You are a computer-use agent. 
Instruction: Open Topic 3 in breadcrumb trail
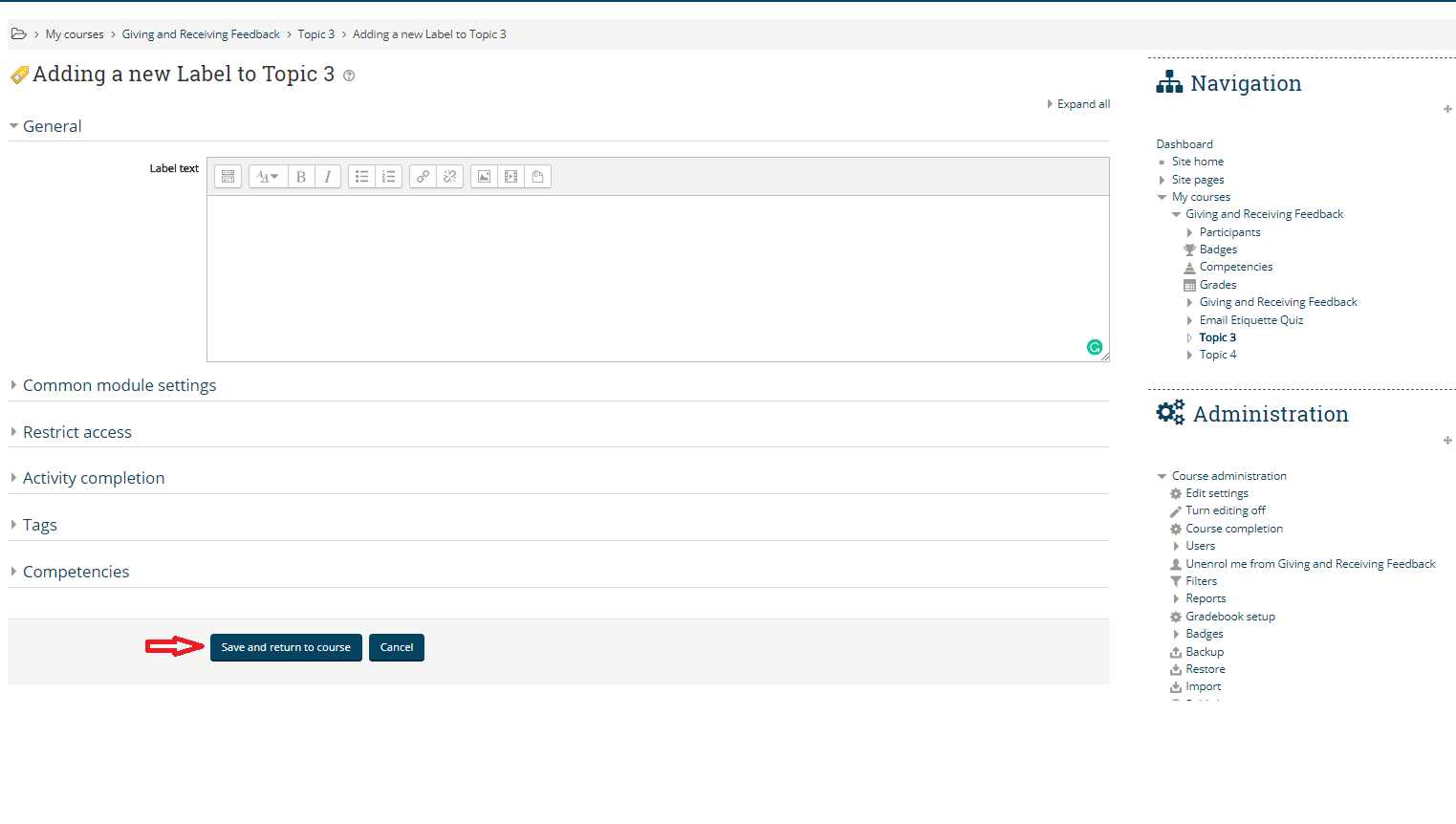click(x=315, y=34)
